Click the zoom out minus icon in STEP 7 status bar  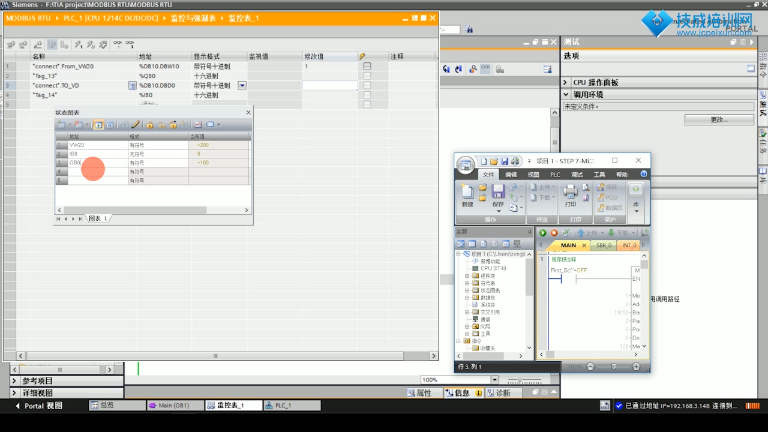(x=591, y=366)
